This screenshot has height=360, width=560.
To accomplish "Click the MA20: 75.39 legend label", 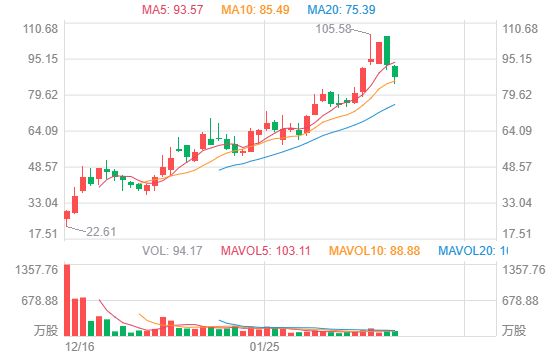I will 341,9.
